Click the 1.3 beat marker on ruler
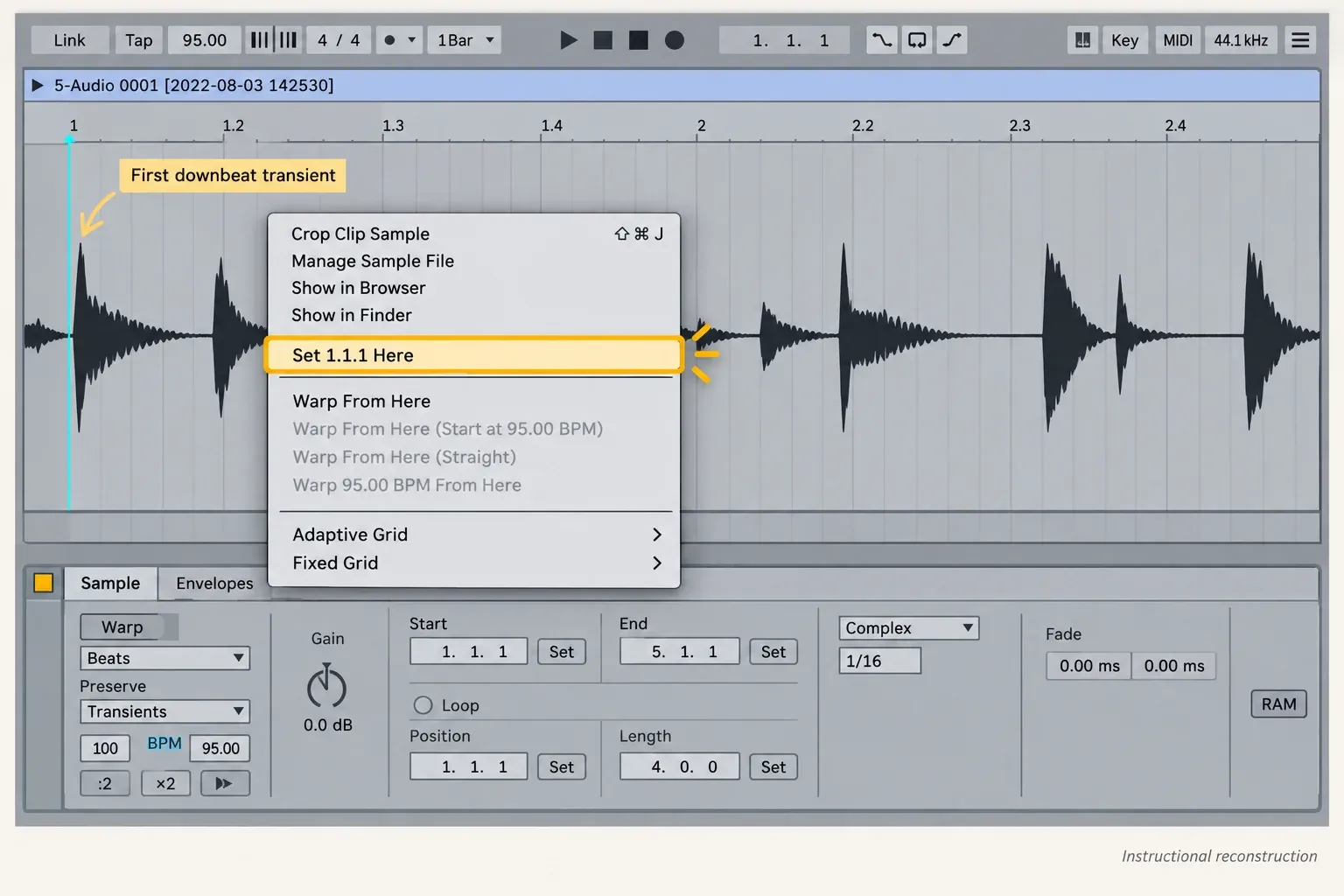The height and width of the screenshot is (896, 1344). click(393, 125)
